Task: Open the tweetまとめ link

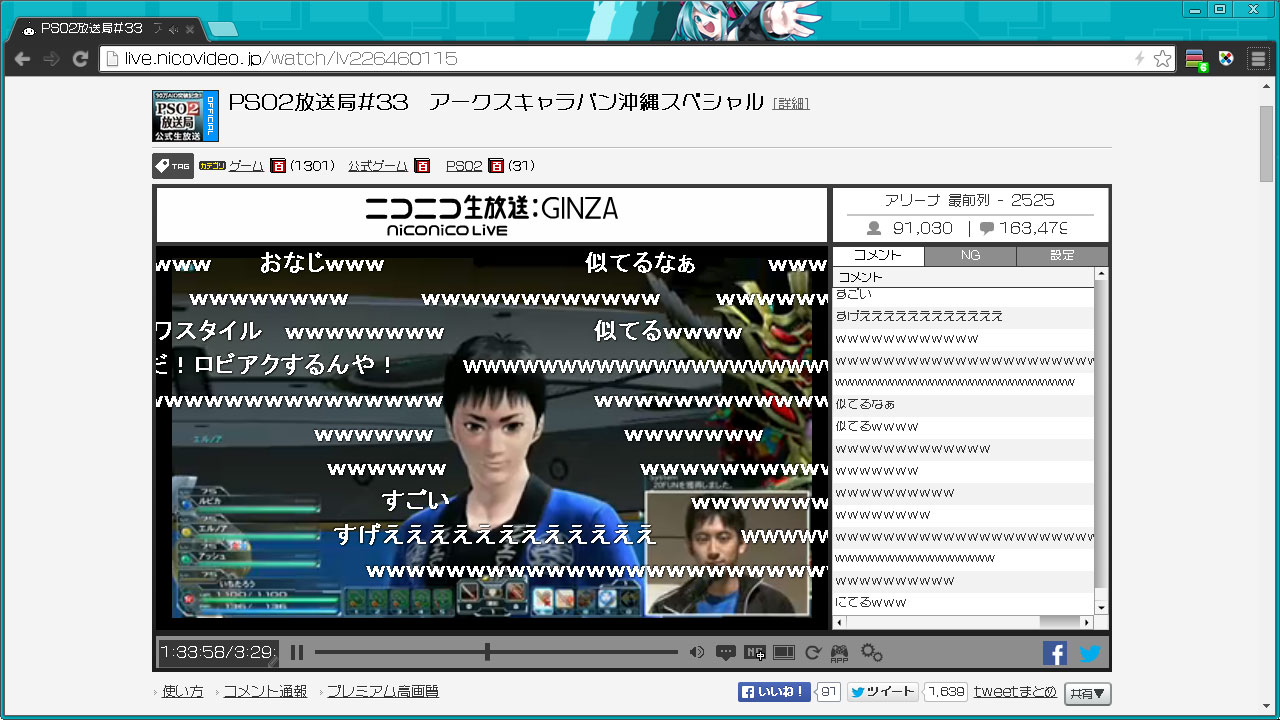Action: 1015,692
